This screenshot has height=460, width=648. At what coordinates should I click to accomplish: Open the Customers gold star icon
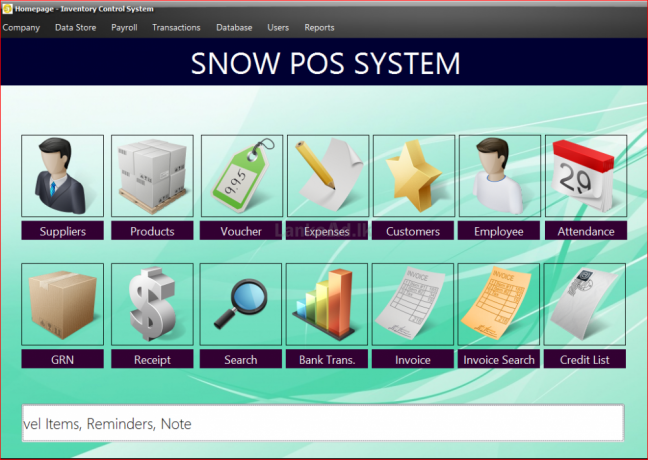pyautogui.click(x=413, y=176)
